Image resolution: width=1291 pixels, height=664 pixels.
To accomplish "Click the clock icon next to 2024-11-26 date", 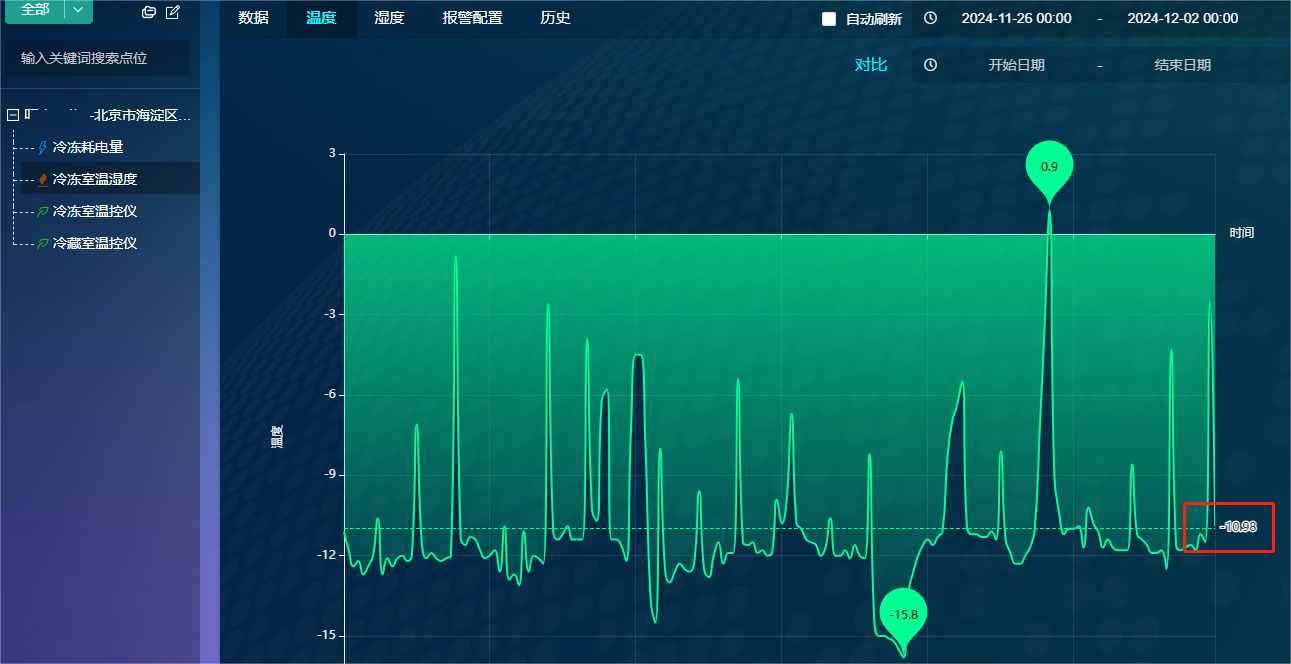I will pyautogui.click(x=930, y=18).
